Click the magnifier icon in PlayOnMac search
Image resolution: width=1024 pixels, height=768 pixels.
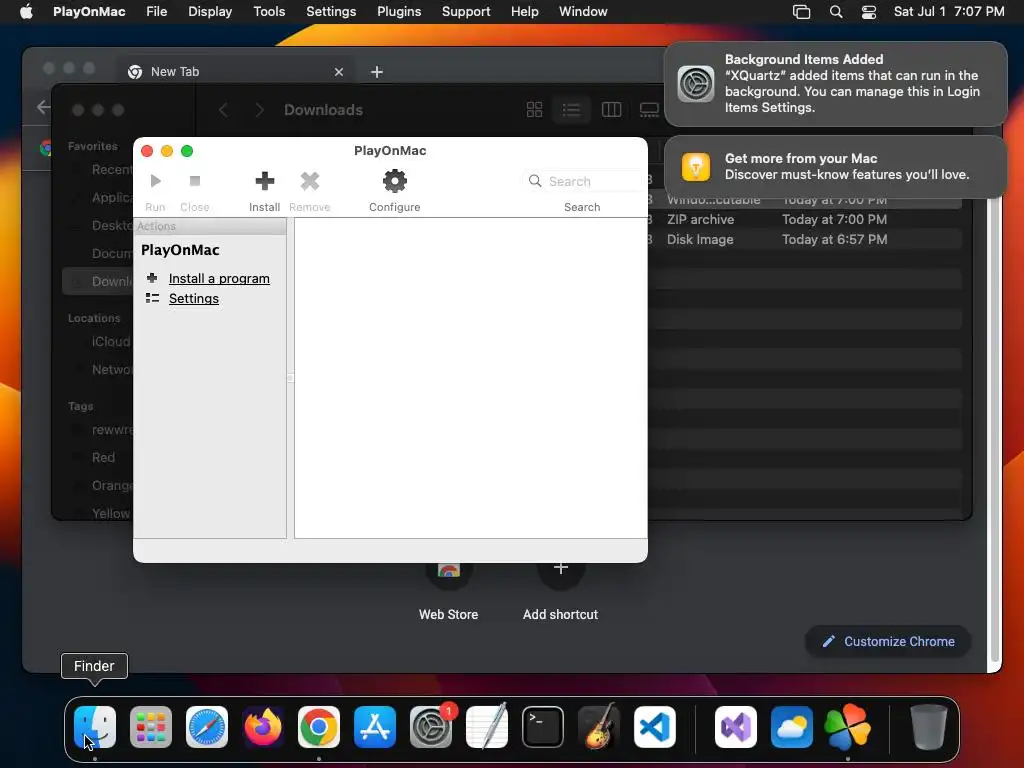pyautogui.click(x=535, y=181)
